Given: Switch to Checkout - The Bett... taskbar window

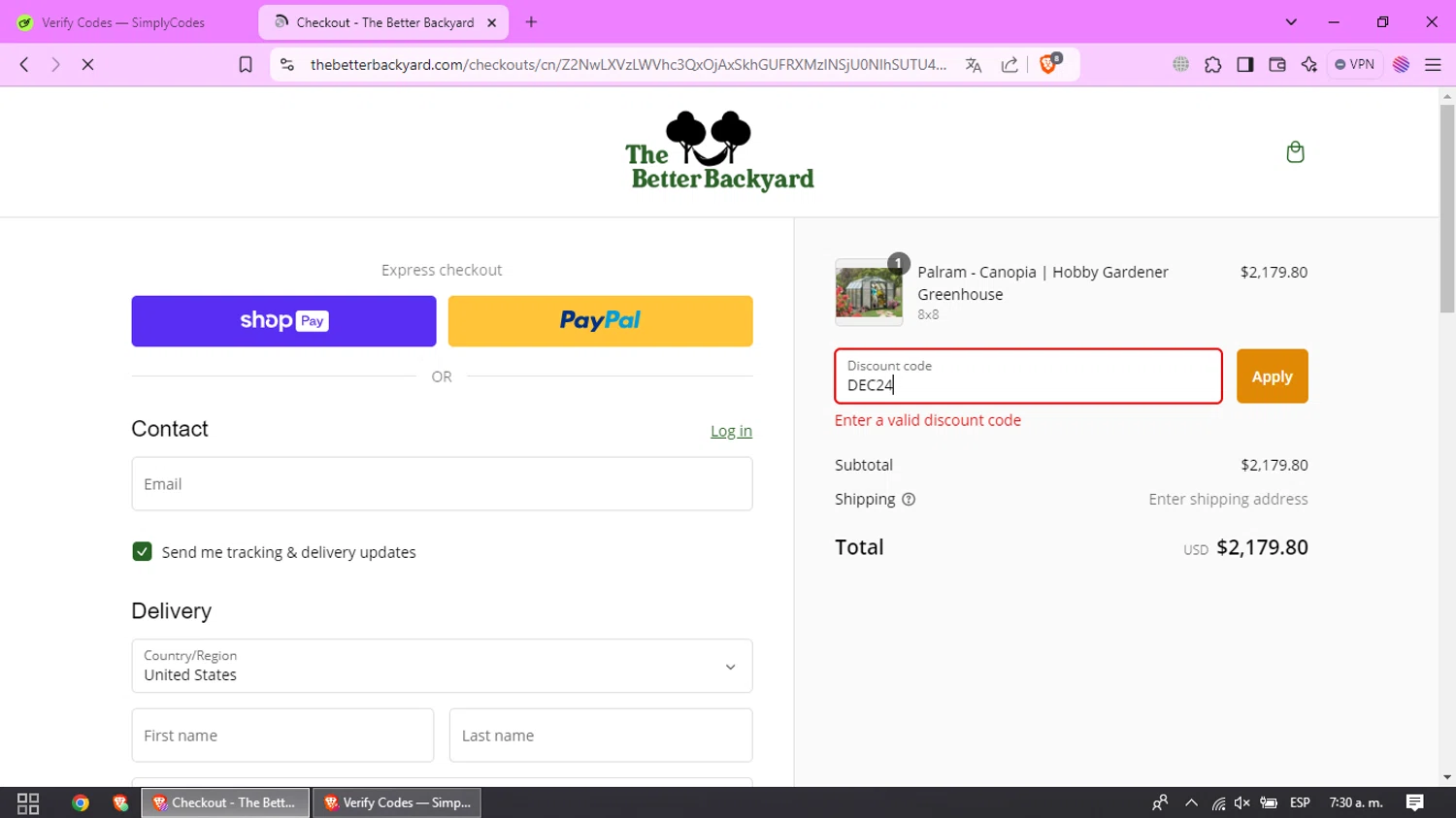Looking at the screenshot, I should click(x=225, y=803).
